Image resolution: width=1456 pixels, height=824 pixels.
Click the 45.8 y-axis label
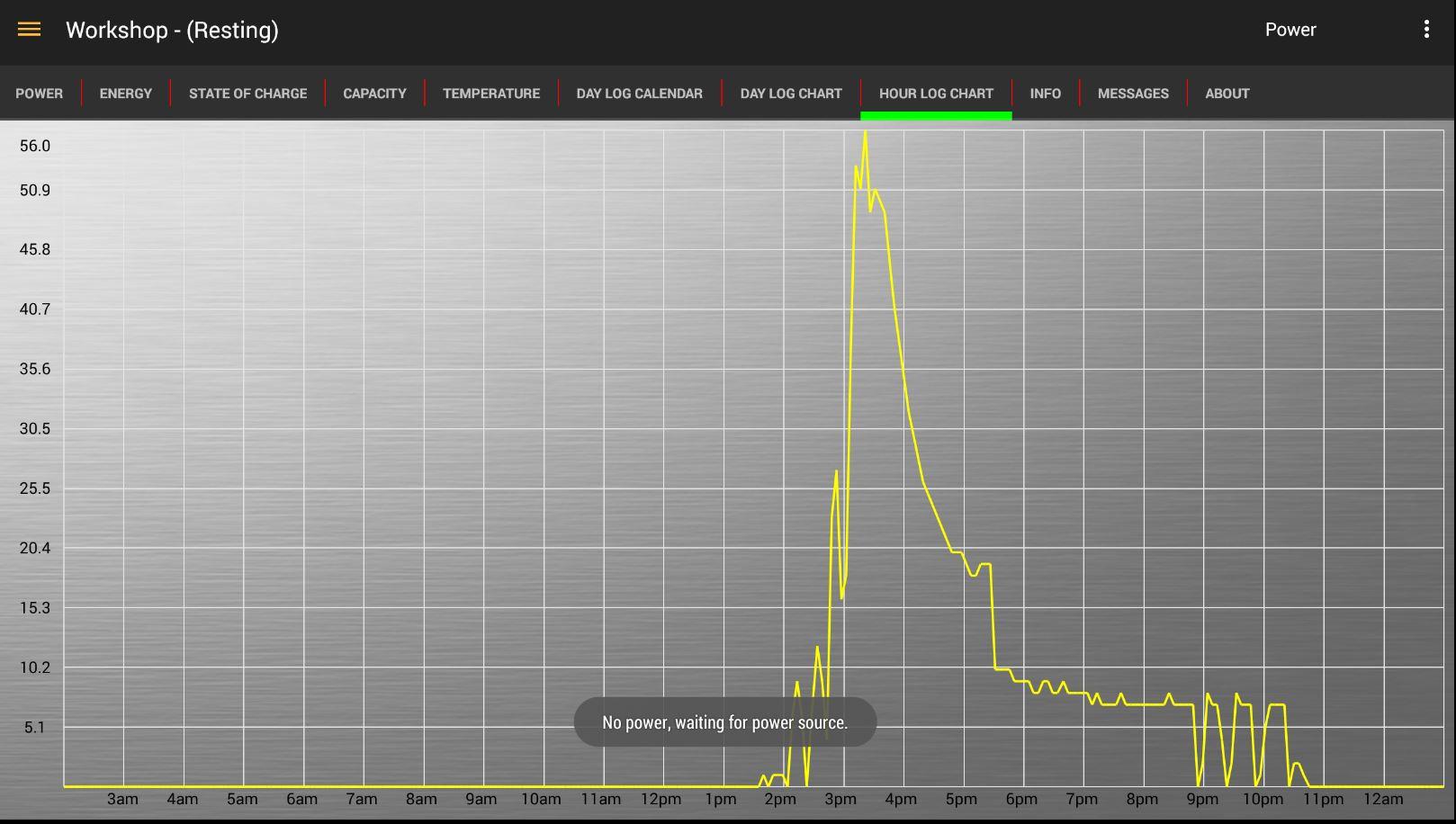pos(35,249)
